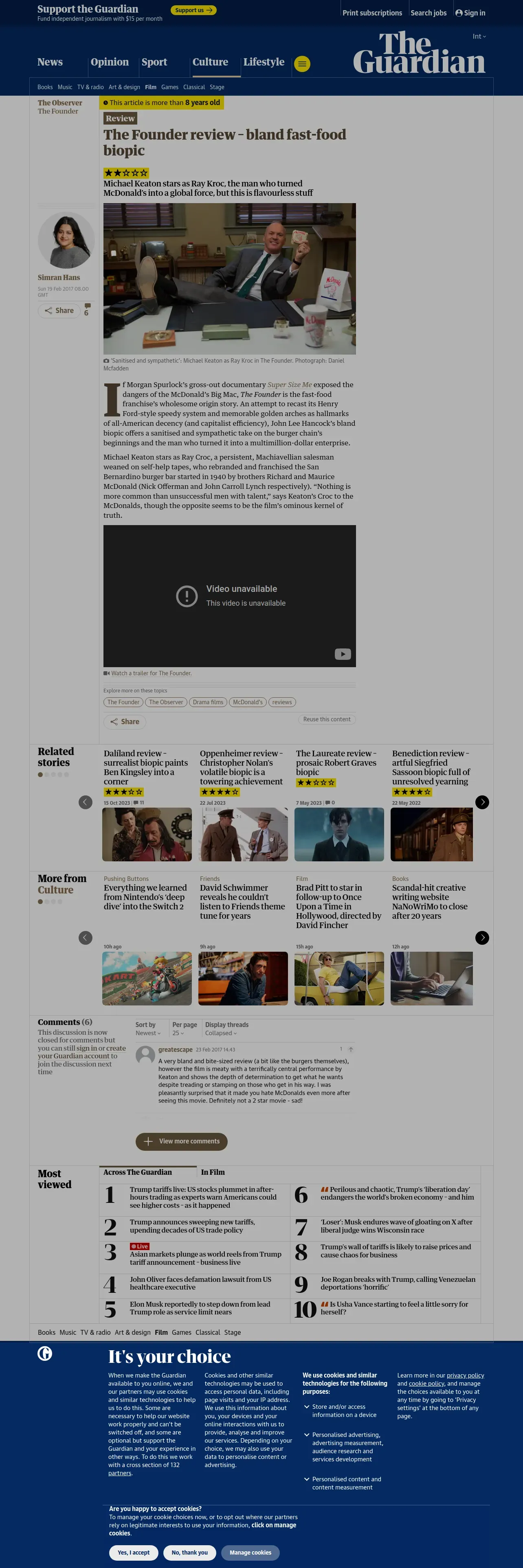
Task: Open most viewed story number 1
Action: coord(203,1197)
